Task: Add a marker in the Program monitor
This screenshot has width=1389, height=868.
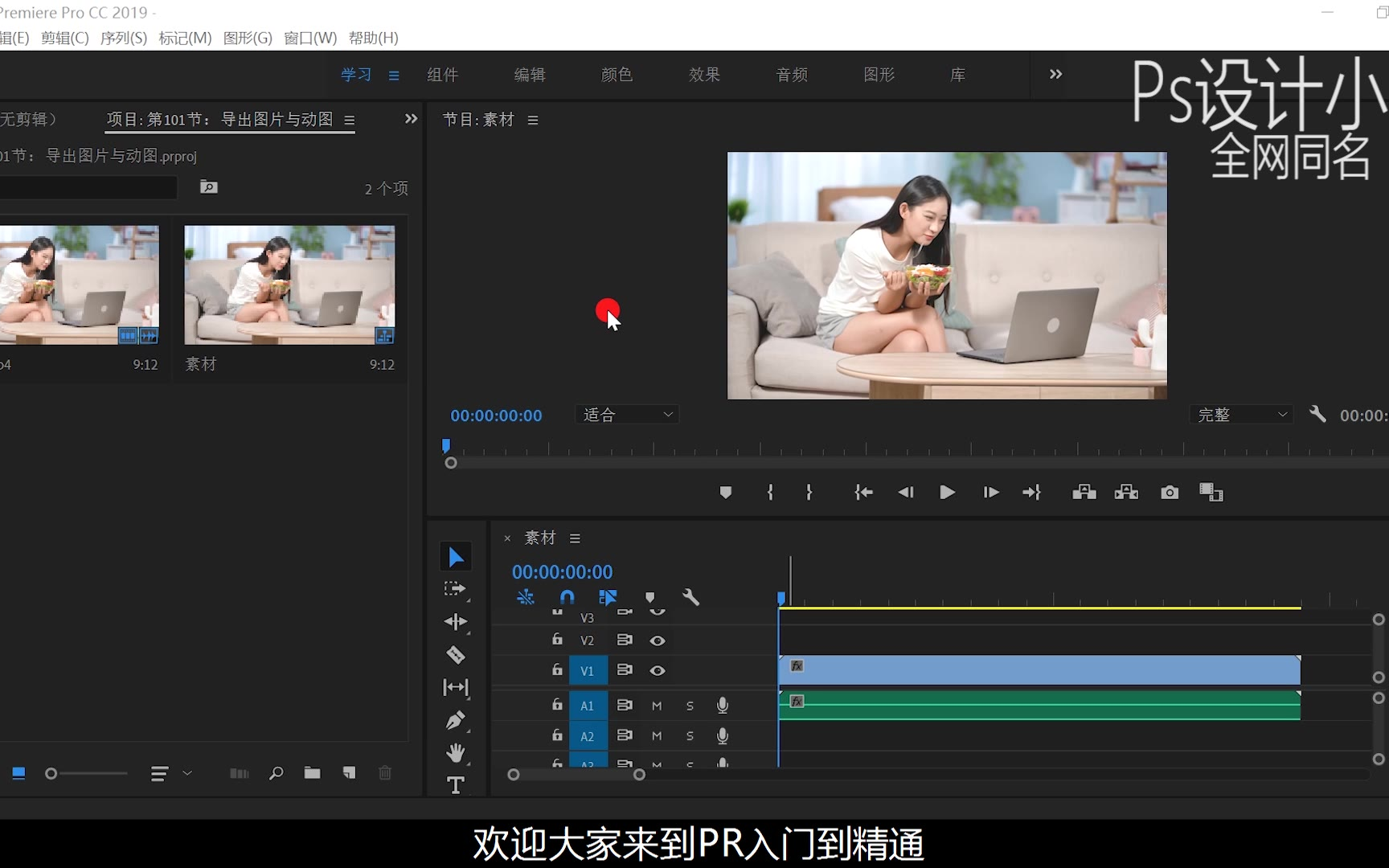Action: click(x=725, y=492)
